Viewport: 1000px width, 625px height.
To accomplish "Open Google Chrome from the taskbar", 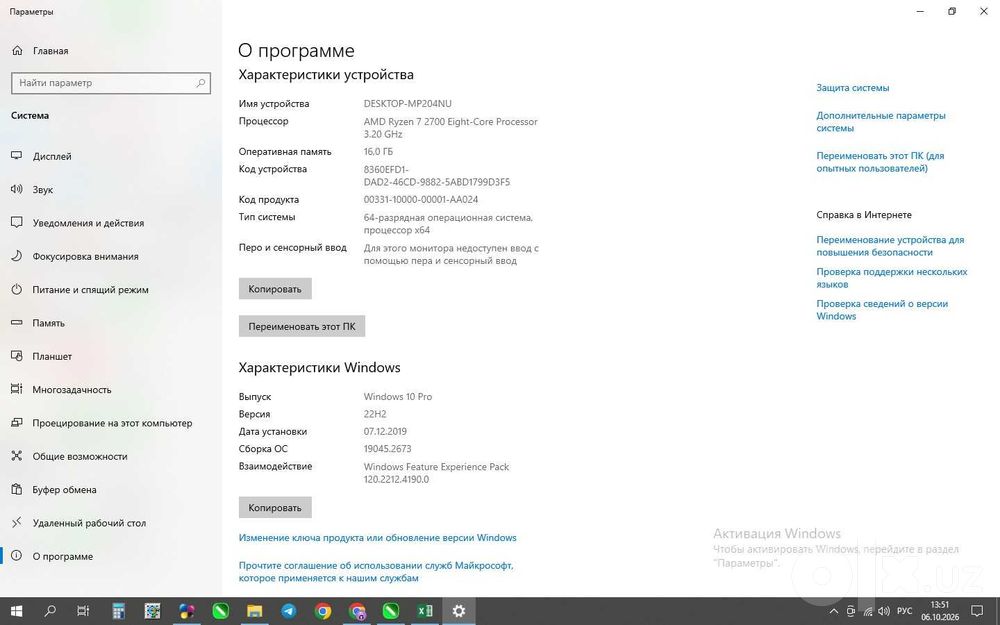I will pos(323,611).
